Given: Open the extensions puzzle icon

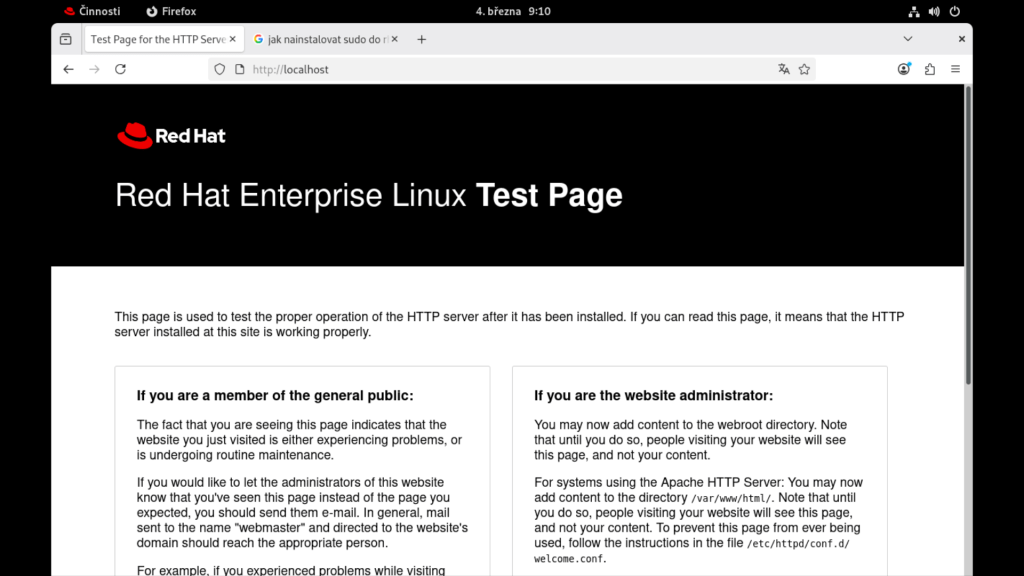Looking at the screenshot, I should [x=930, y=69].
